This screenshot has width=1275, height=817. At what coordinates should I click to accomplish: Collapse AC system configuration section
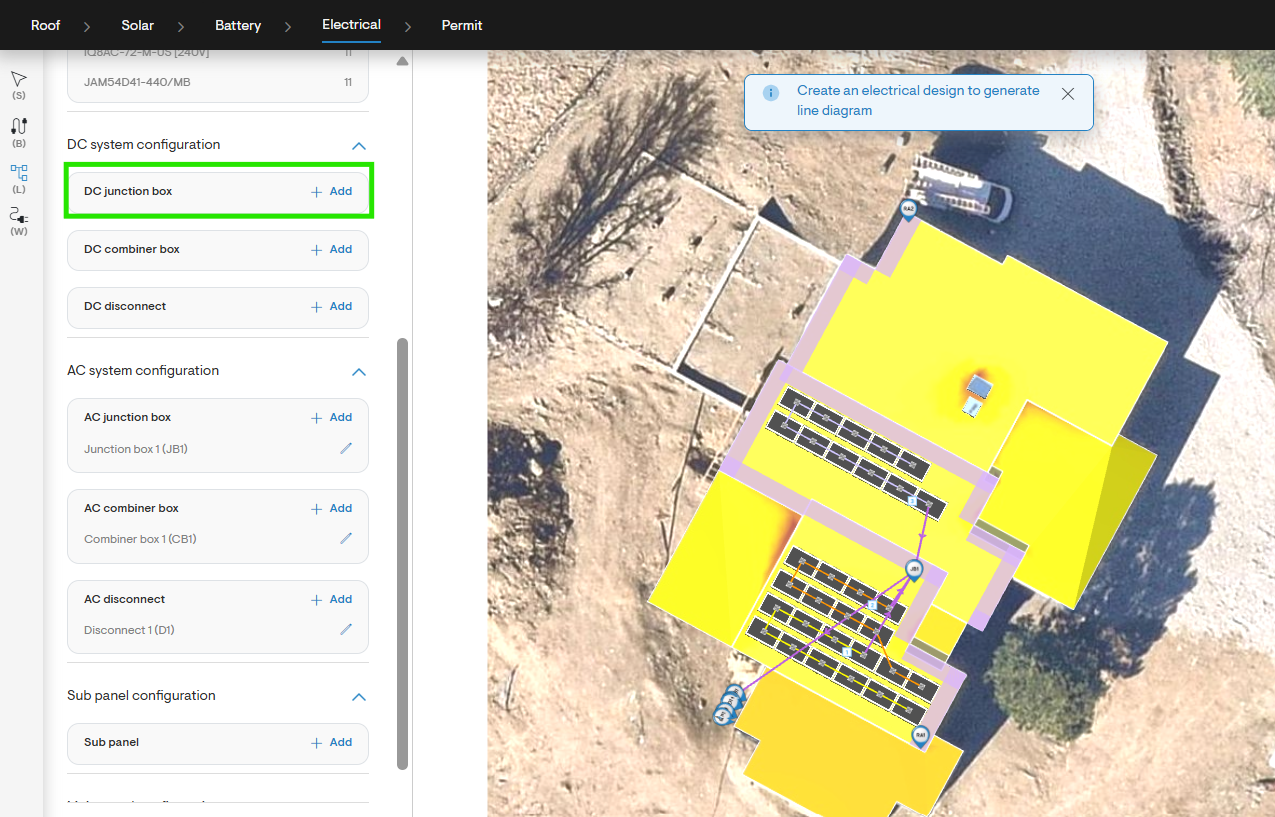pos(359,372)
